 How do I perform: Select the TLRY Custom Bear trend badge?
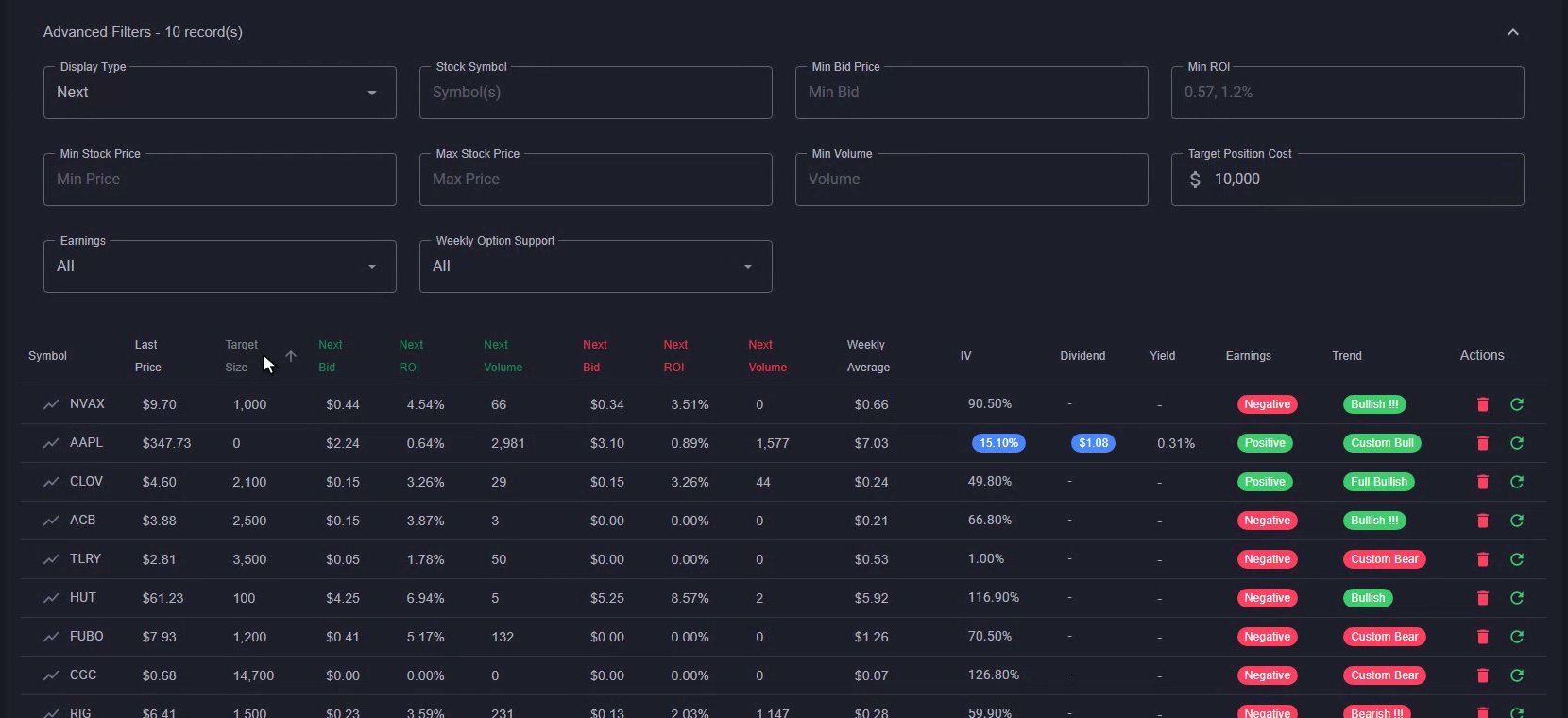1385,559
